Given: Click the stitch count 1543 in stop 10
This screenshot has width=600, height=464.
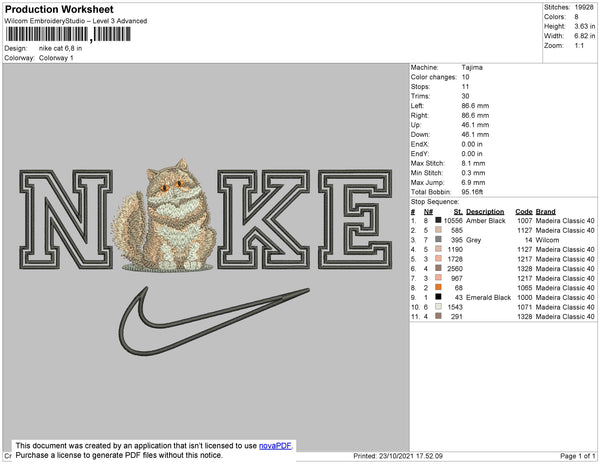Looking at the screenshot, I should (x=455, y=307).
